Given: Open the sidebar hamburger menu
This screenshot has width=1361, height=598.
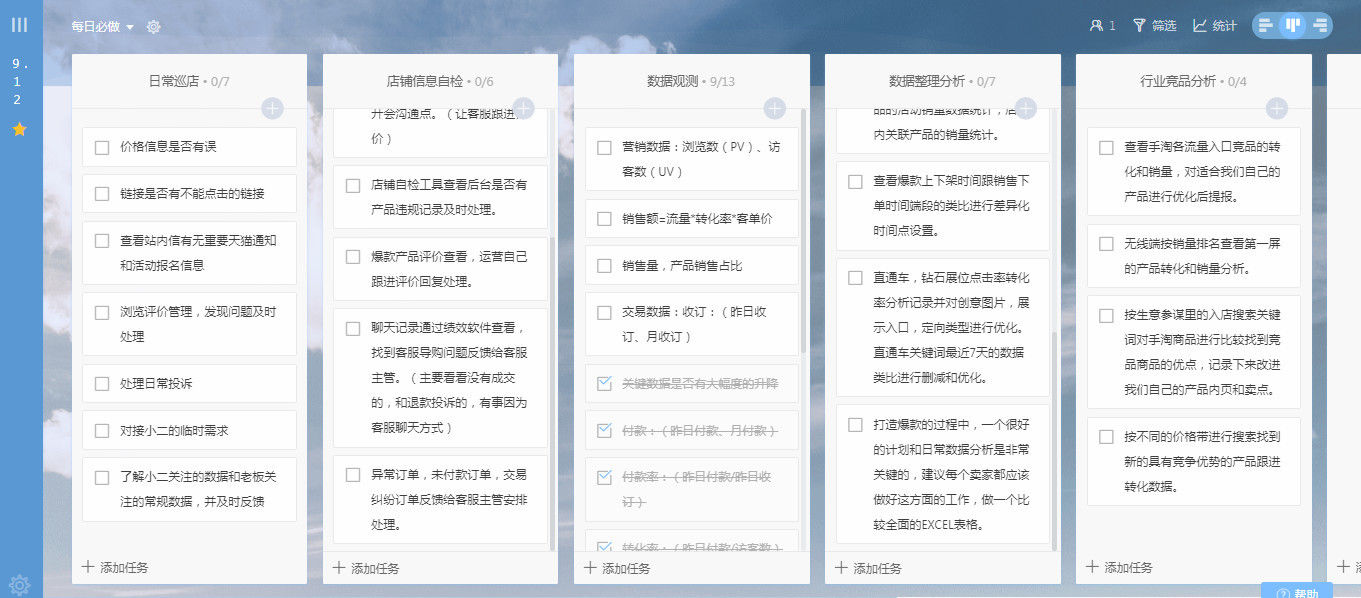Looking at the screenshot, I should point(18,24).
